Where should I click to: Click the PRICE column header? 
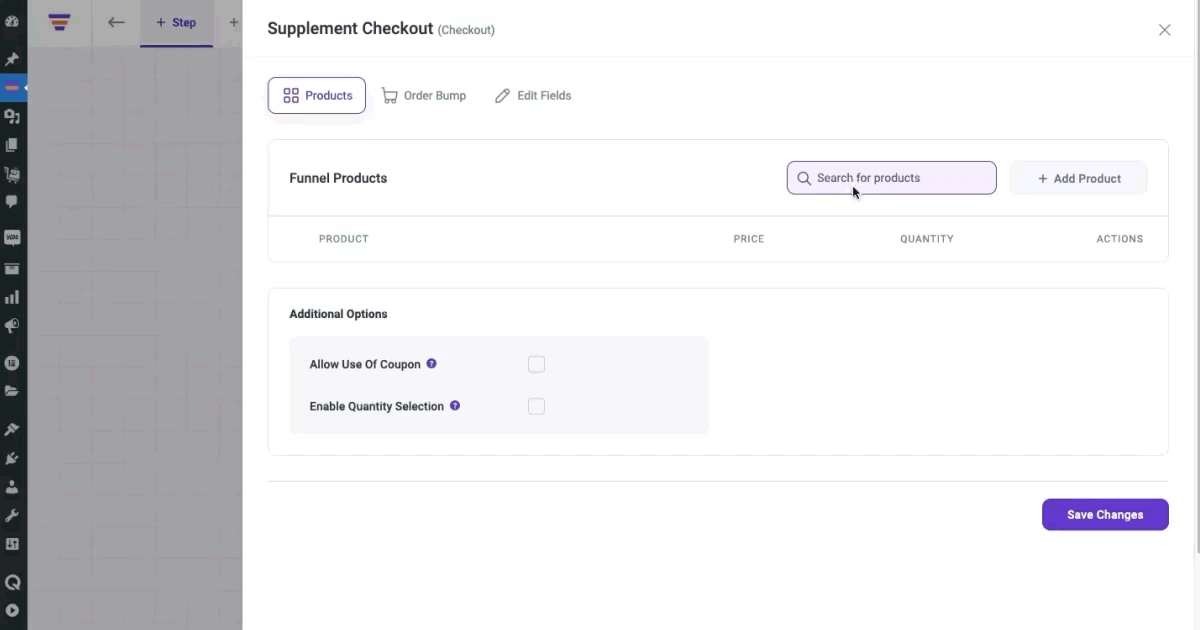[748, 239]
